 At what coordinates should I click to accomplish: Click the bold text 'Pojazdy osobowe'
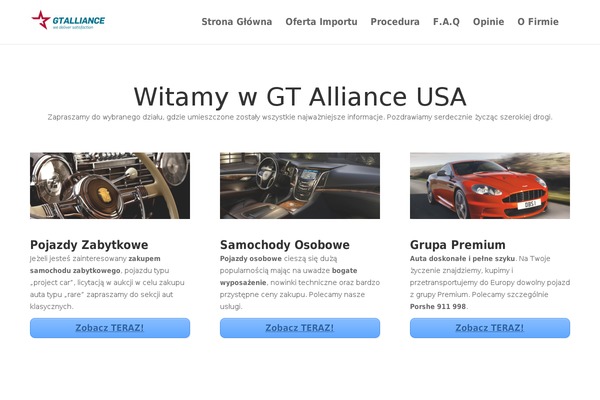click(251, 259)
